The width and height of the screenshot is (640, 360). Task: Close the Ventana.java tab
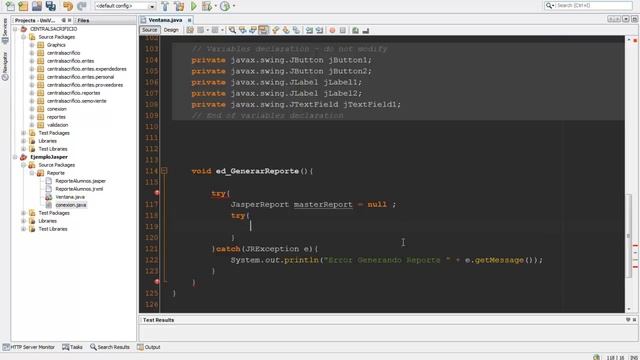pyautogui.click(x=189, y=20)
